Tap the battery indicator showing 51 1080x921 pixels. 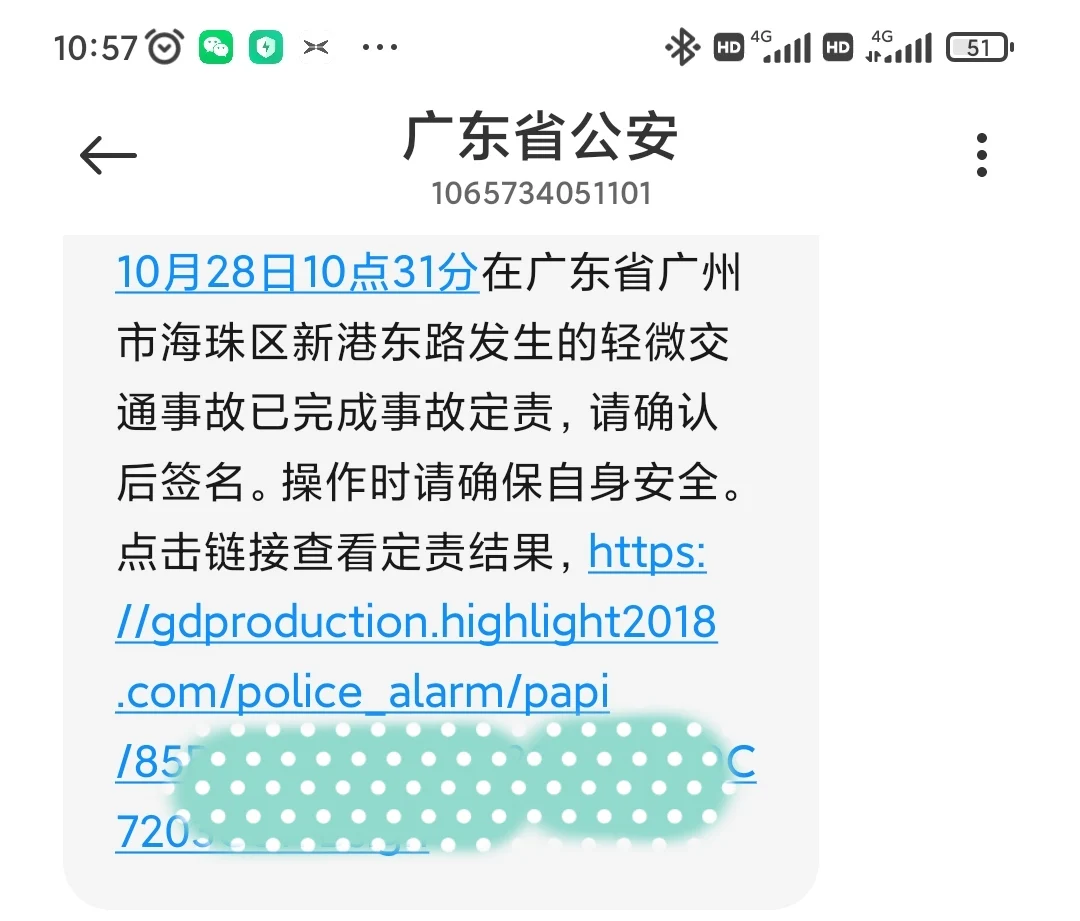coord(979,48)
